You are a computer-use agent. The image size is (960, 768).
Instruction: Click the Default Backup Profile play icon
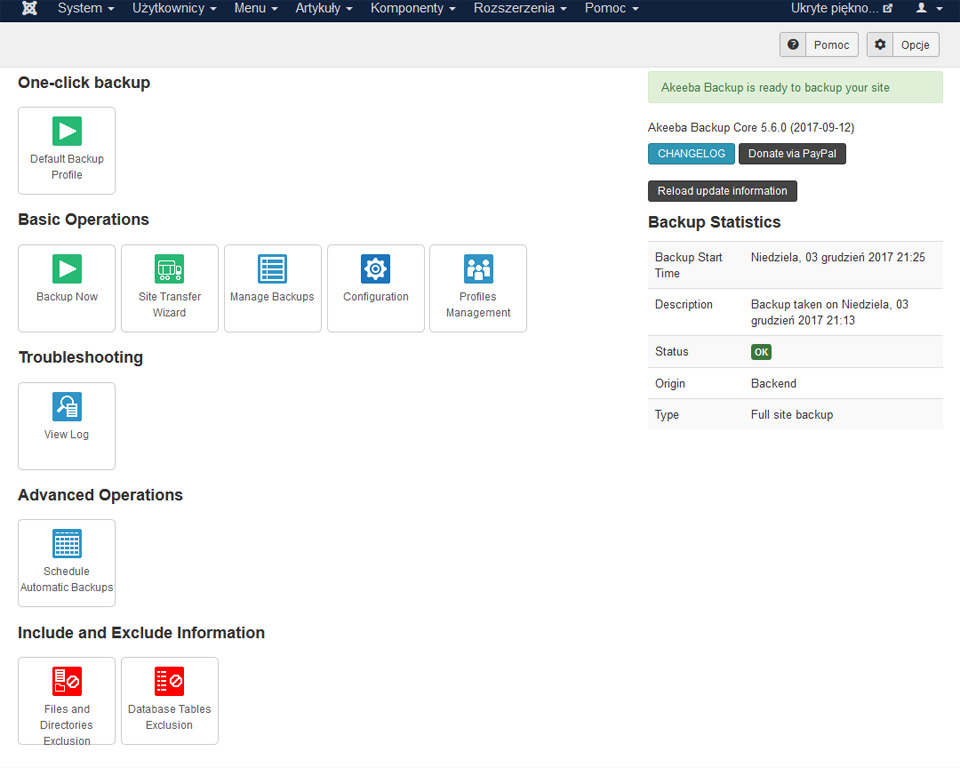[67, 131]
